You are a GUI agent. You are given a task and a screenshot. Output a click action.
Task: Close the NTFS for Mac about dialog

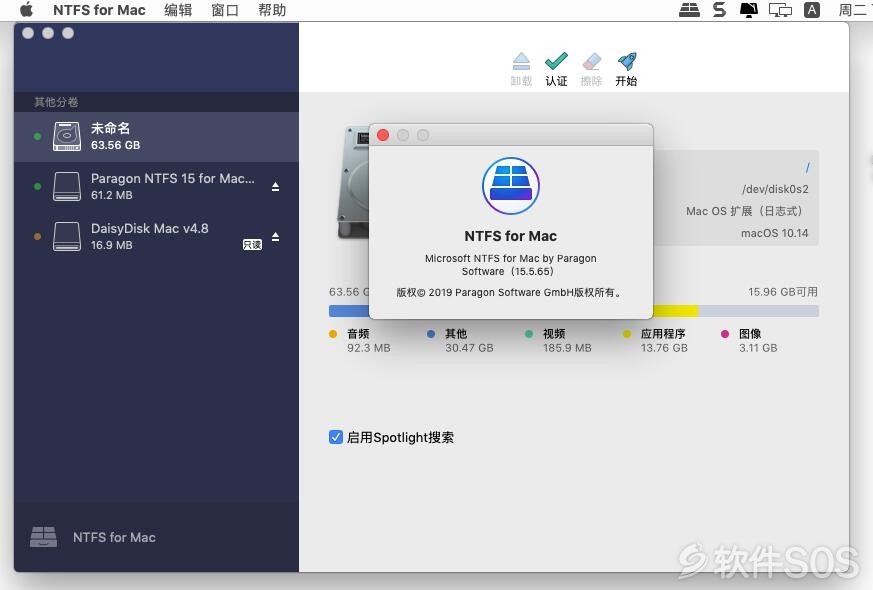tap(383, 135)
